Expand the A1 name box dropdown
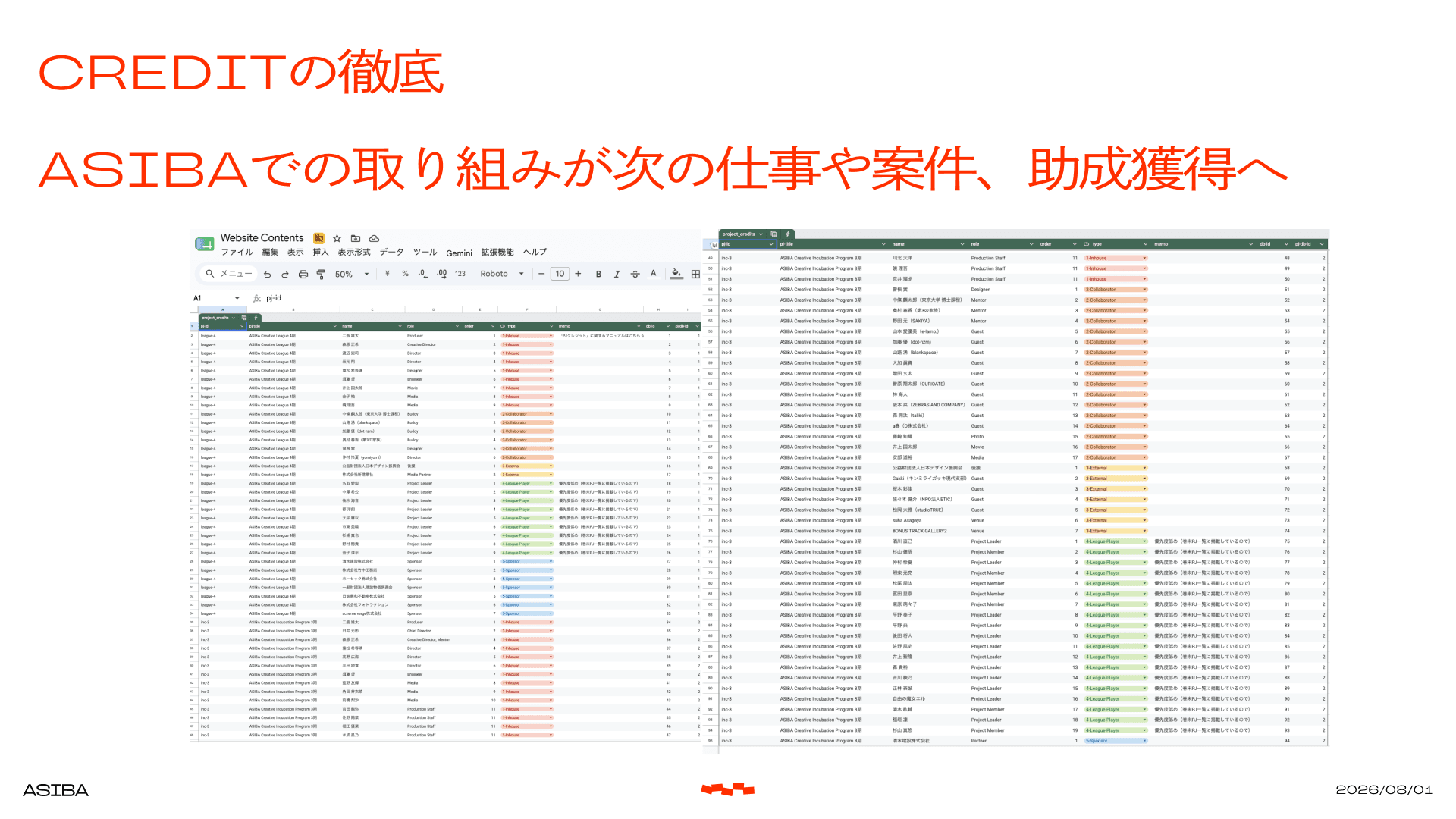The width and height of the screenshot is (1456, 819). click(x=237, y=298)
